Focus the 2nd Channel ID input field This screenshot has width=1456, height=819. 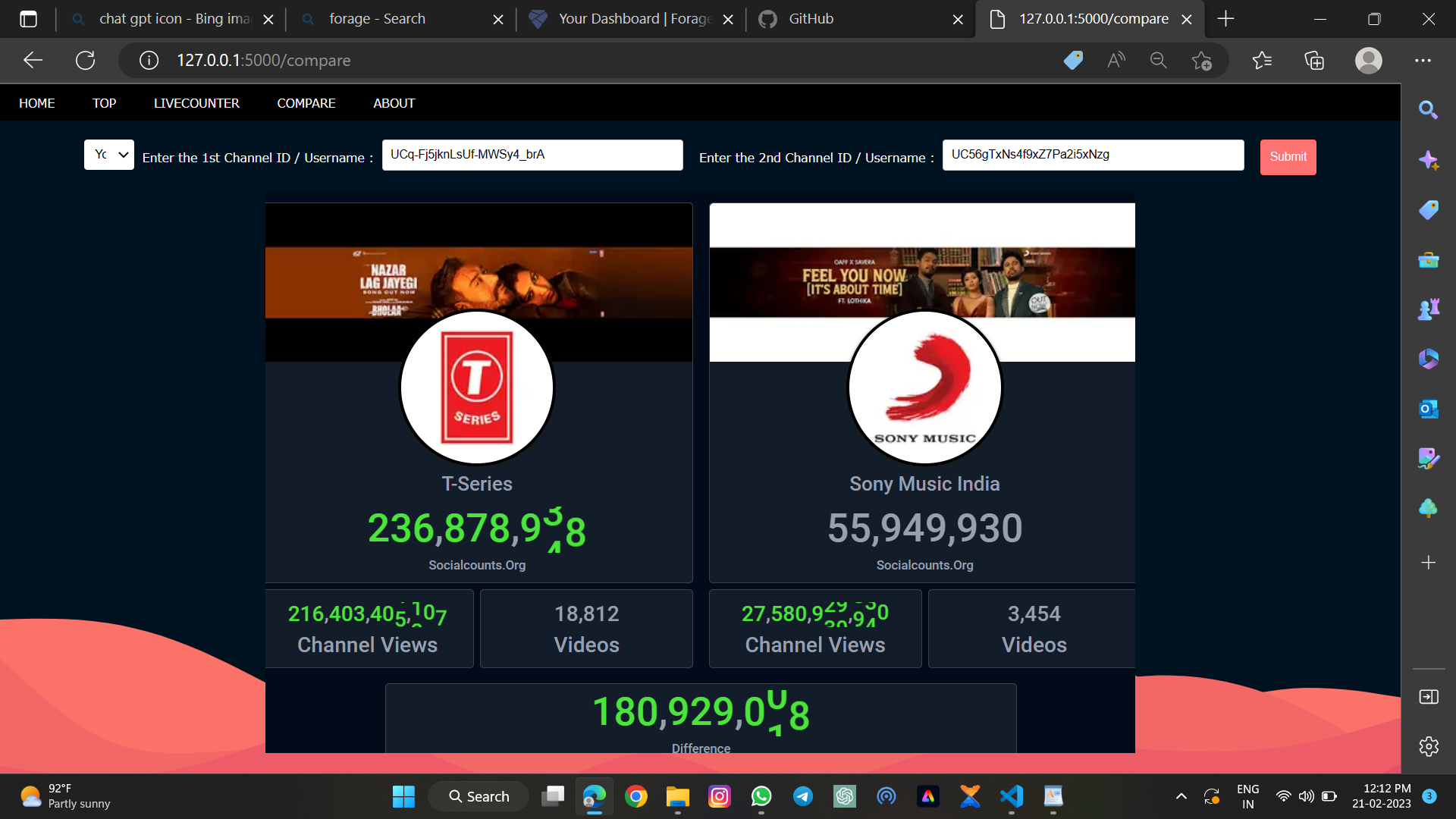pyautogui.click(x=1093, y=155)
